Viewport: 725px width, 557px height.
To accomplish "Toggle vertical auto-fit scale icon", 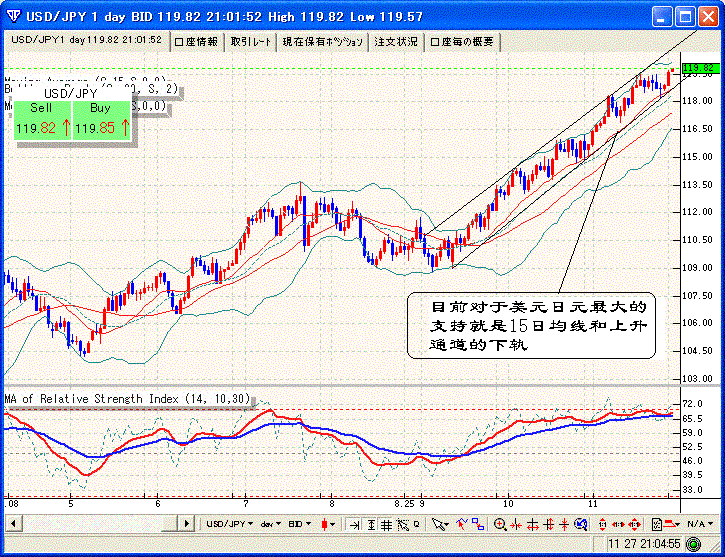I will click(371, 525).
